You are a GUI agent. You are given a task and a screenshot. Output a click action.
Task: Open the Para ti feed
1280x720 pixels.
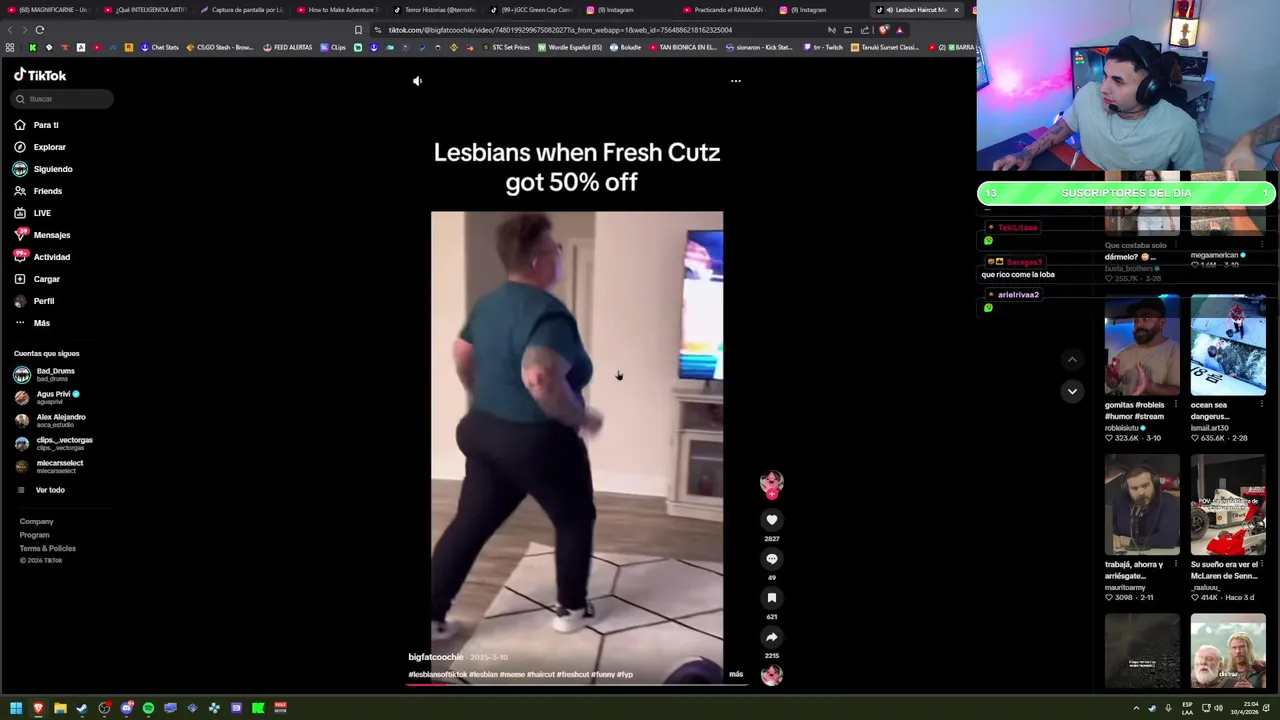(37, 125)
